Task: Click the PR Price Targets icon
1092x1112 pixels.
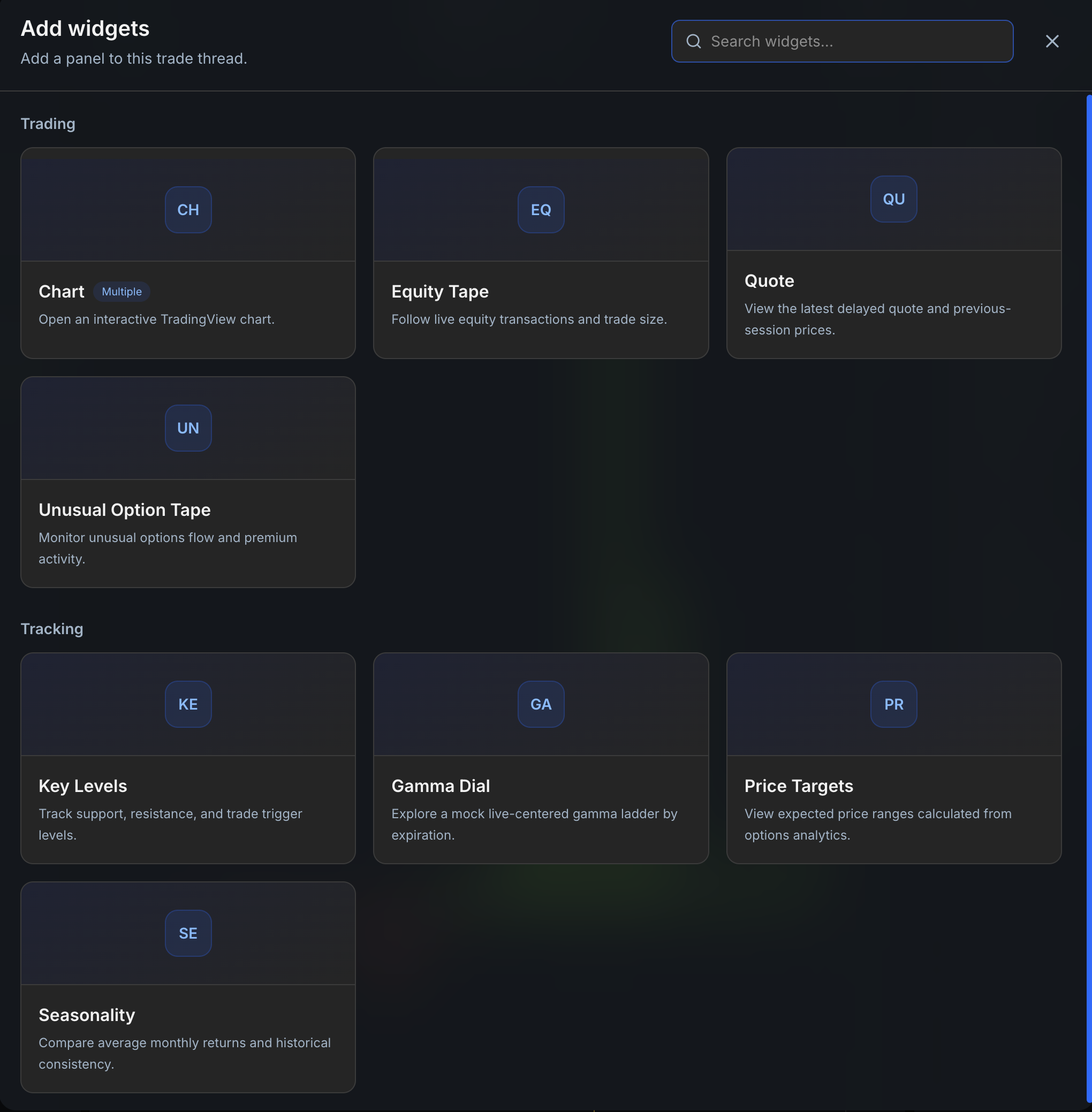Action: [893, 704]
